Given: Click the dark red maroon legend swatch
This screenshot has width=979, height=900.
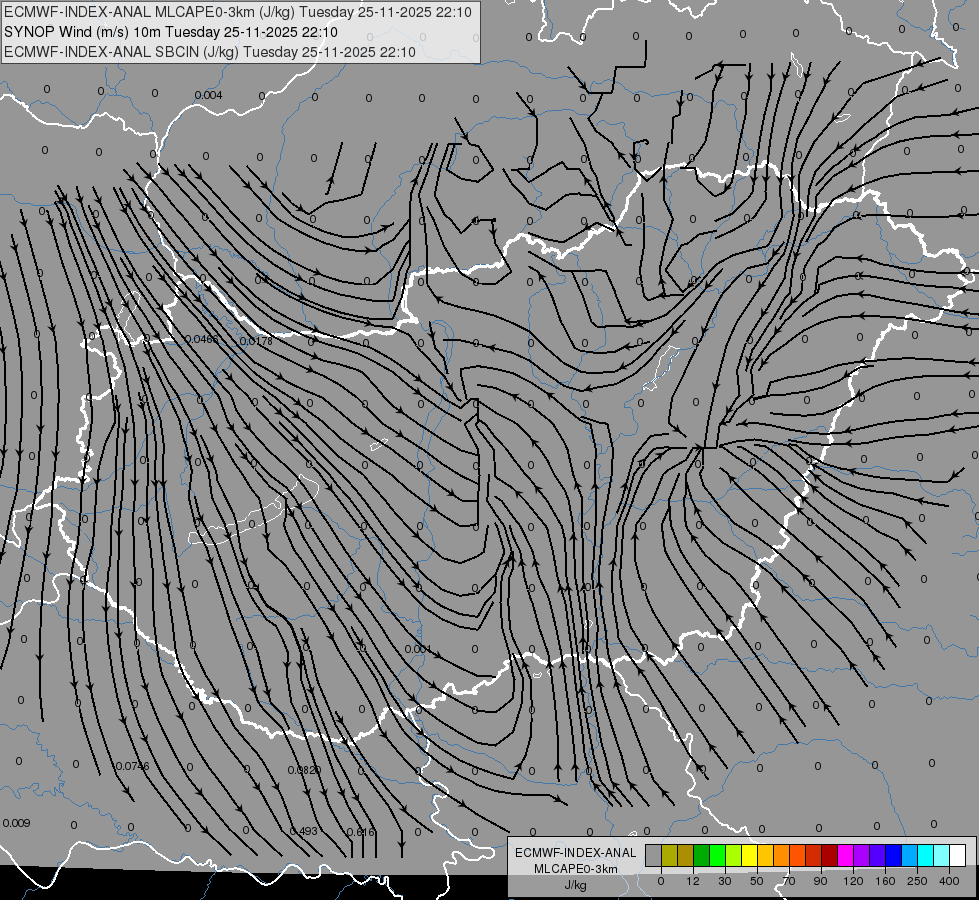Looking at the screenshot, I should coord(829,855).
